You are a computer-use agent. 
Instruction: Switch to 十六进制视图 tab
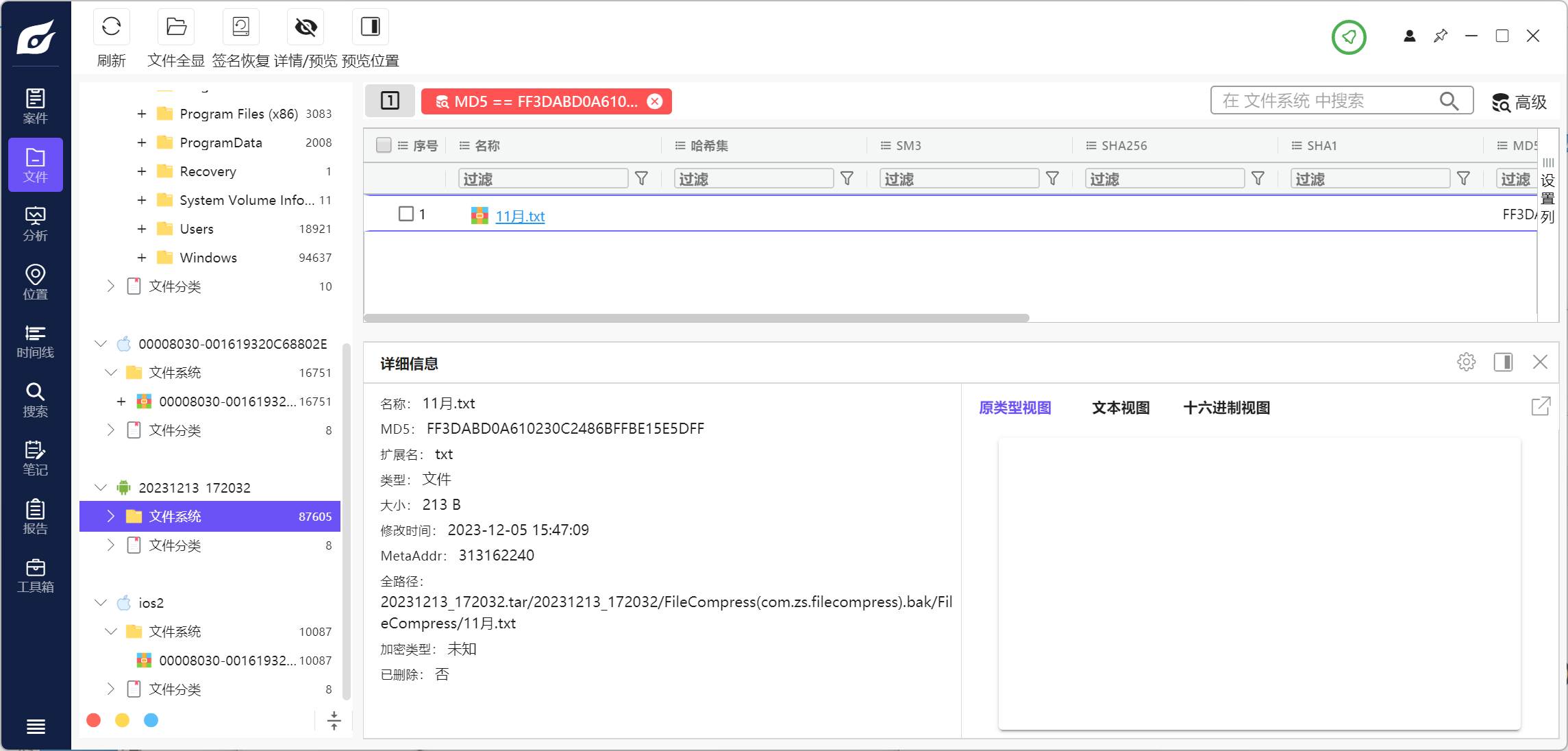coord(1226,408)
